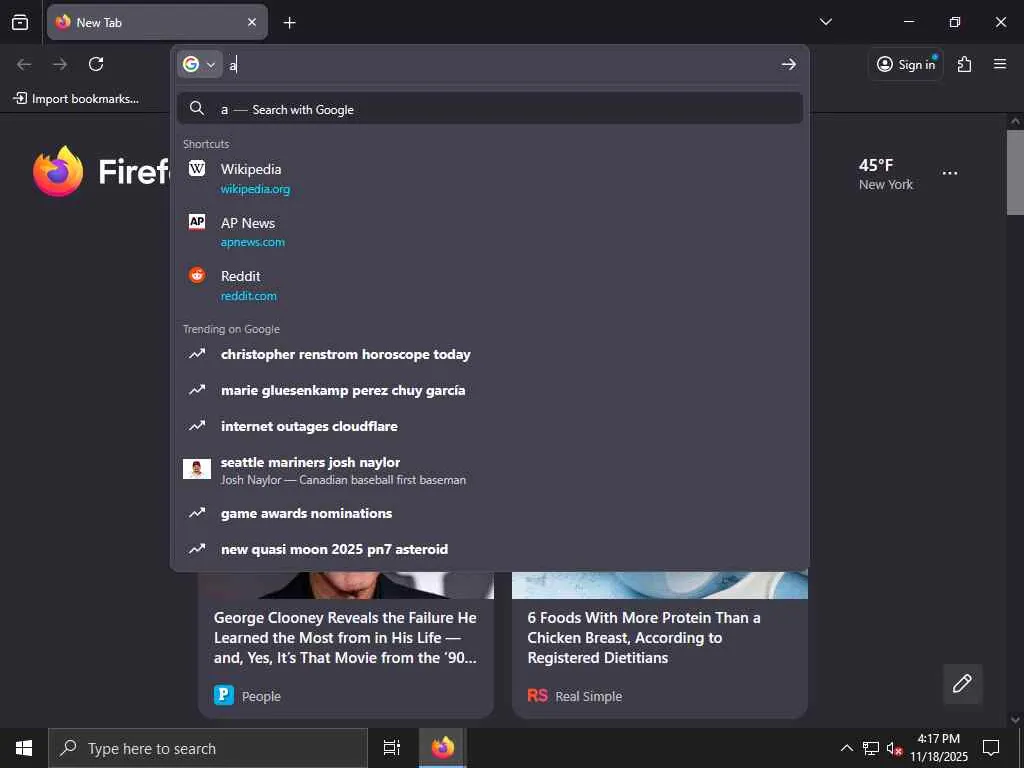1024x768 pixels.
Task: Reload the current page
Action: tap(96, 64)
